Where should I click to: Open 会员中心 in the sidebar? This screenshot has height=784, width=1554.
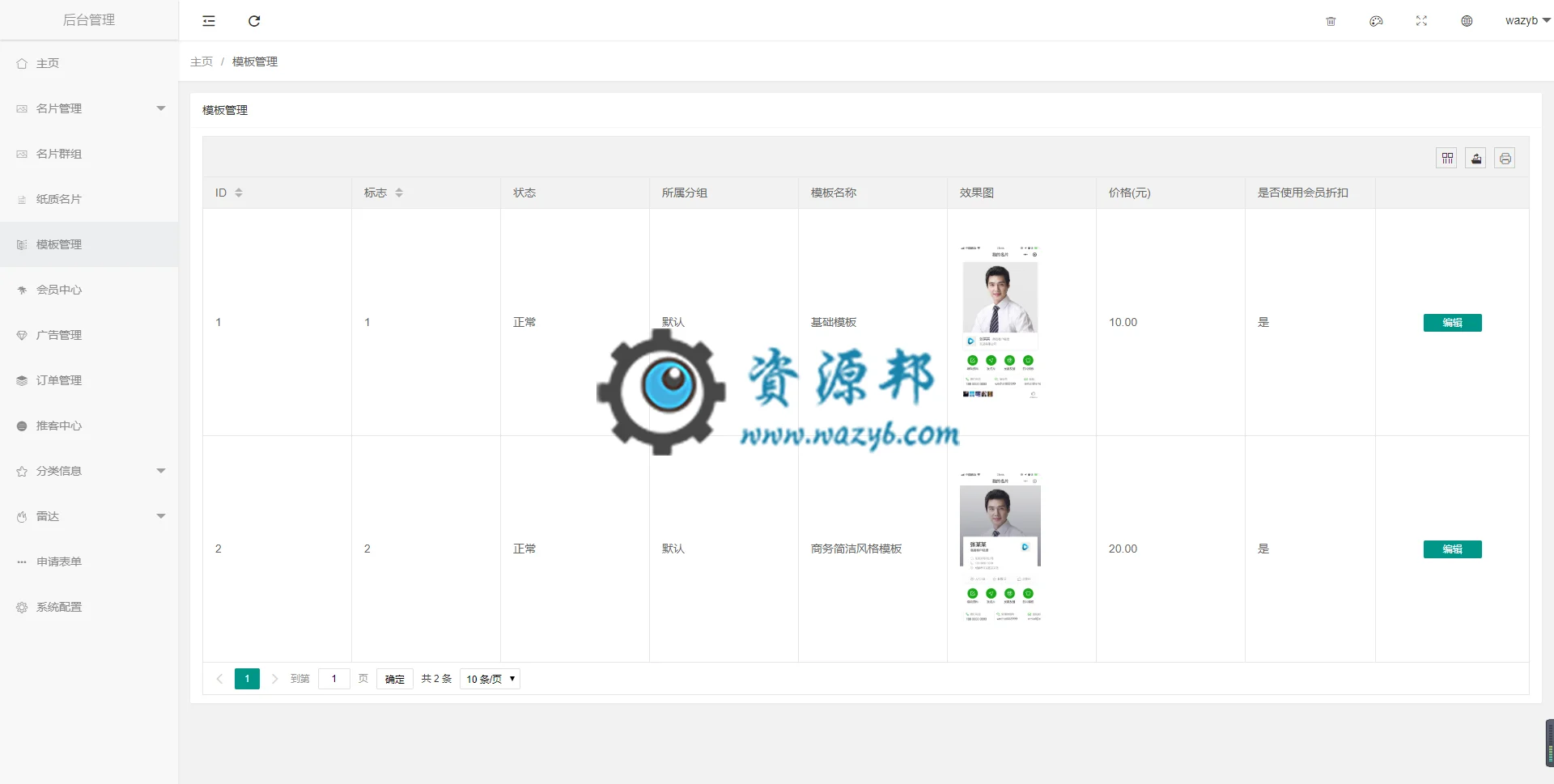pos(89,290)
